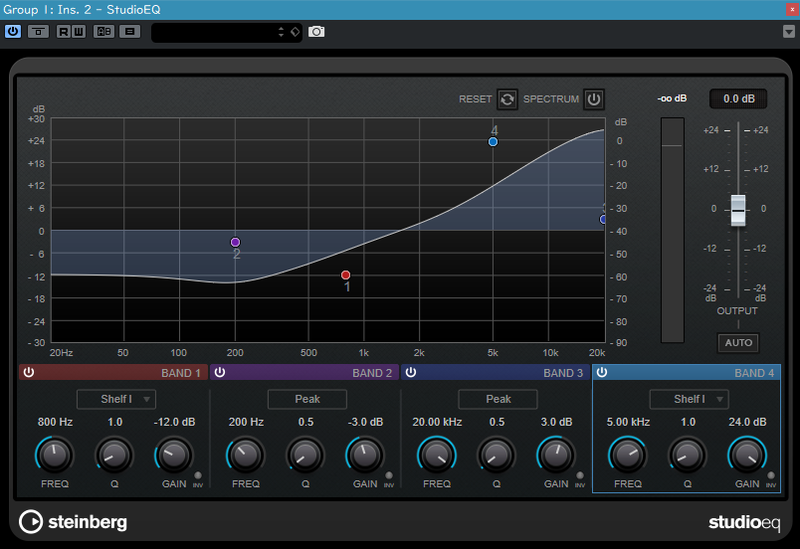Viewport: 800px width, 549px height.
Task: Select the Band 1 header tab
Action: [x=113, y=372]
